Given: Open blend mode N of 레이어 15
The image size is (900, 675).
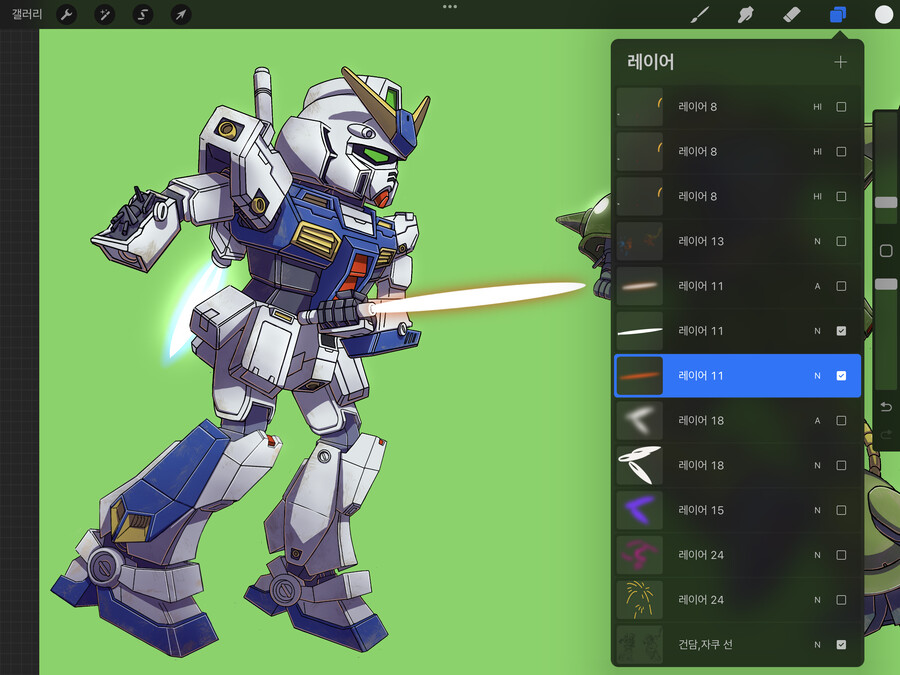Looking at the screenshot, I should tap(817, 510).
